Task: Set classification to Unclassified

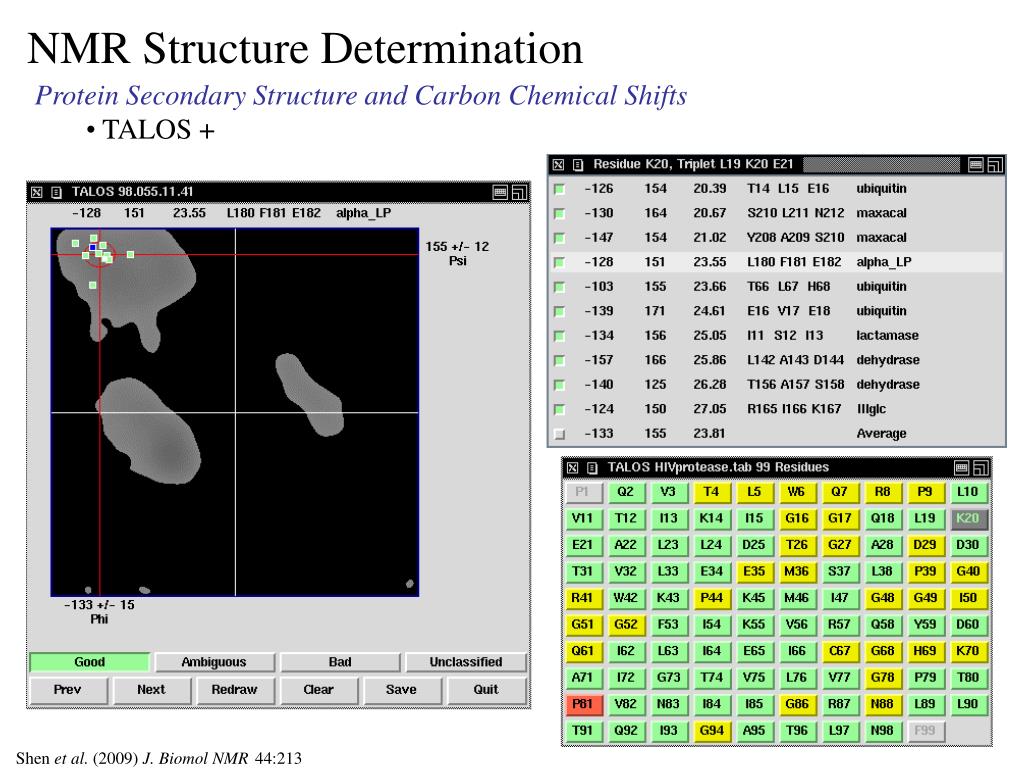Action: pos(466,662)
